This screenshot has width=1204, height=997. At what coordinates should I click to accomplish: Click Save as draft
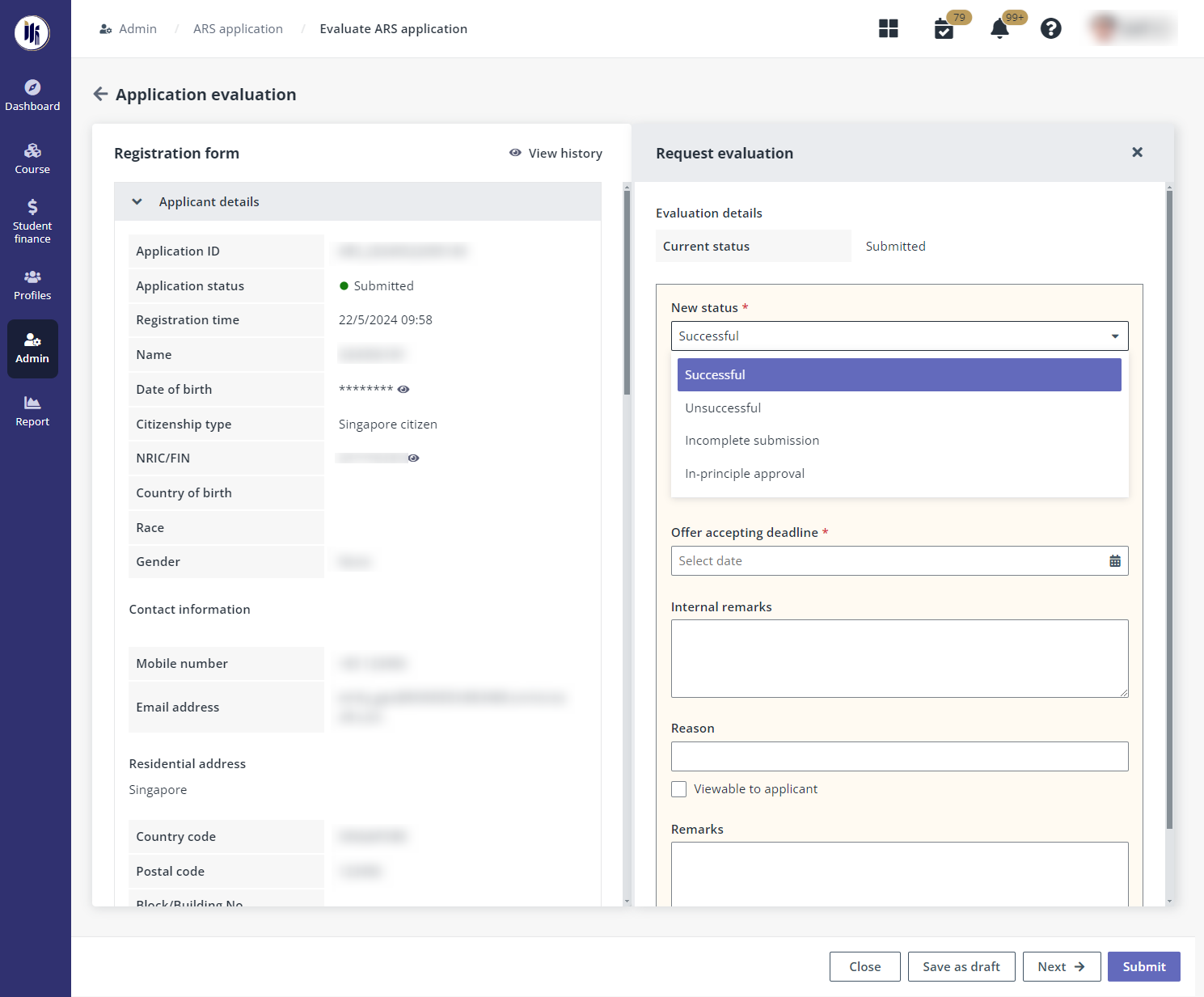961,967
